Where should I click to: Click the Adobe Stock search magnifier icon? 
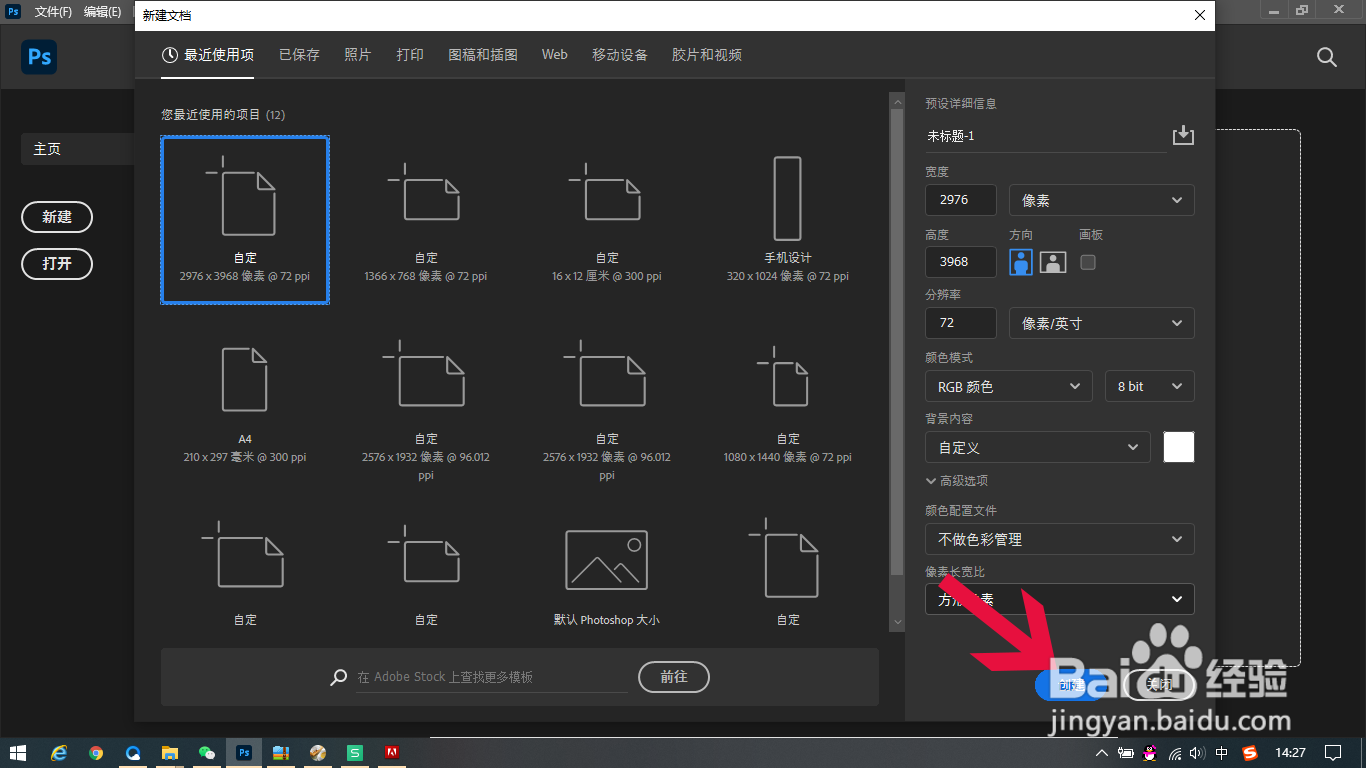(338, 677)
